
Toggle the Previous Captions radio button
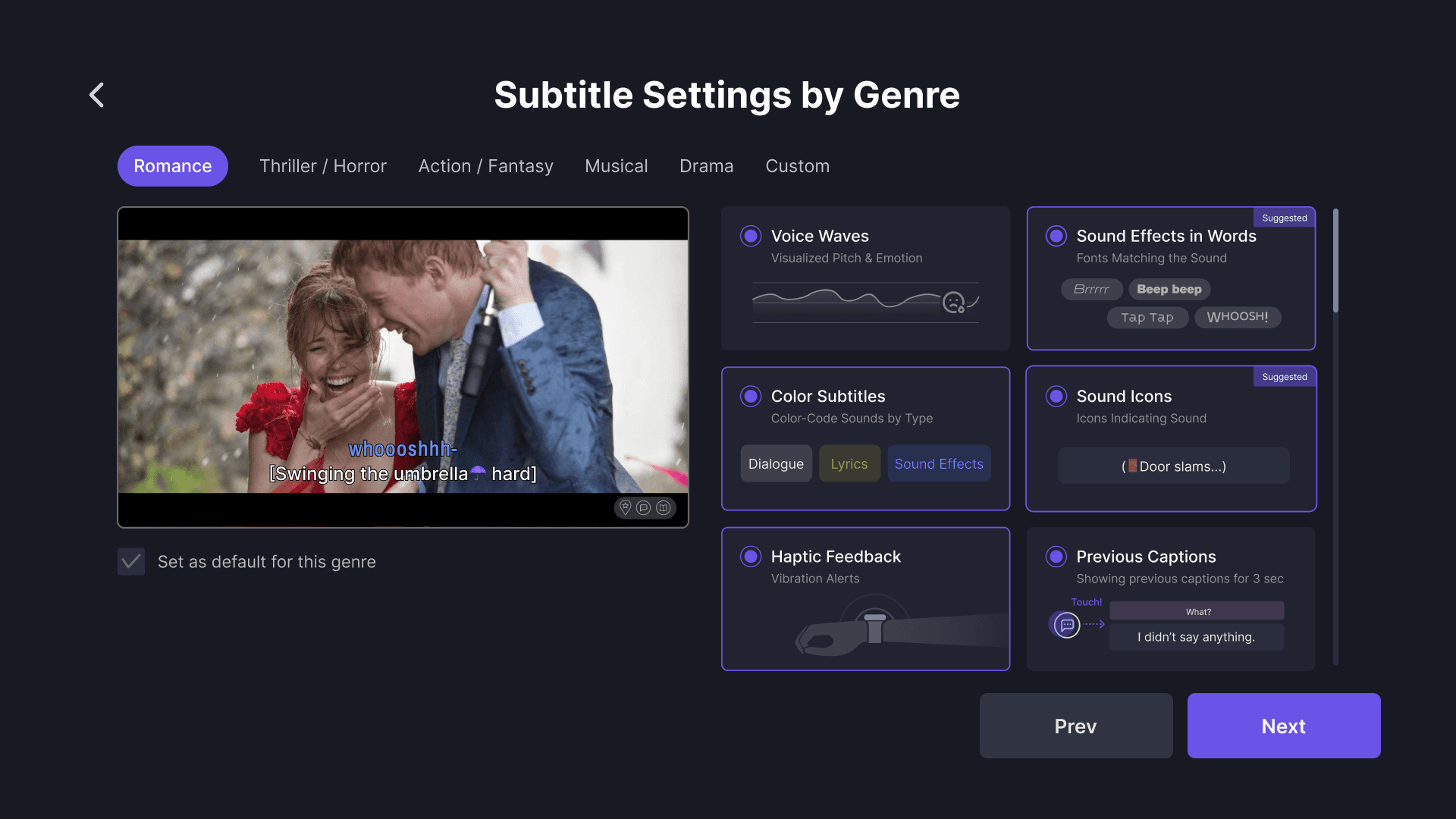click(1056, 557)
